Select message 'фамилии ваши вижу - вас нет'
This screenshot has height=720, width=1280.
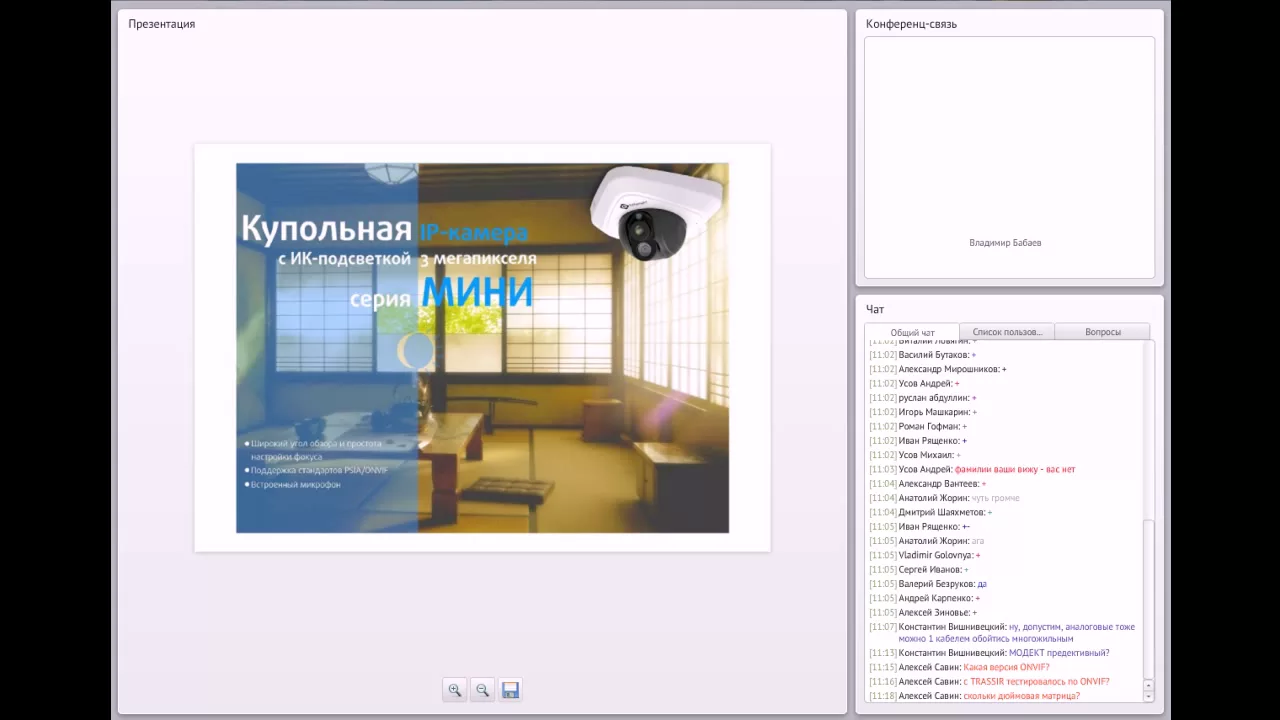point(1015,469)
